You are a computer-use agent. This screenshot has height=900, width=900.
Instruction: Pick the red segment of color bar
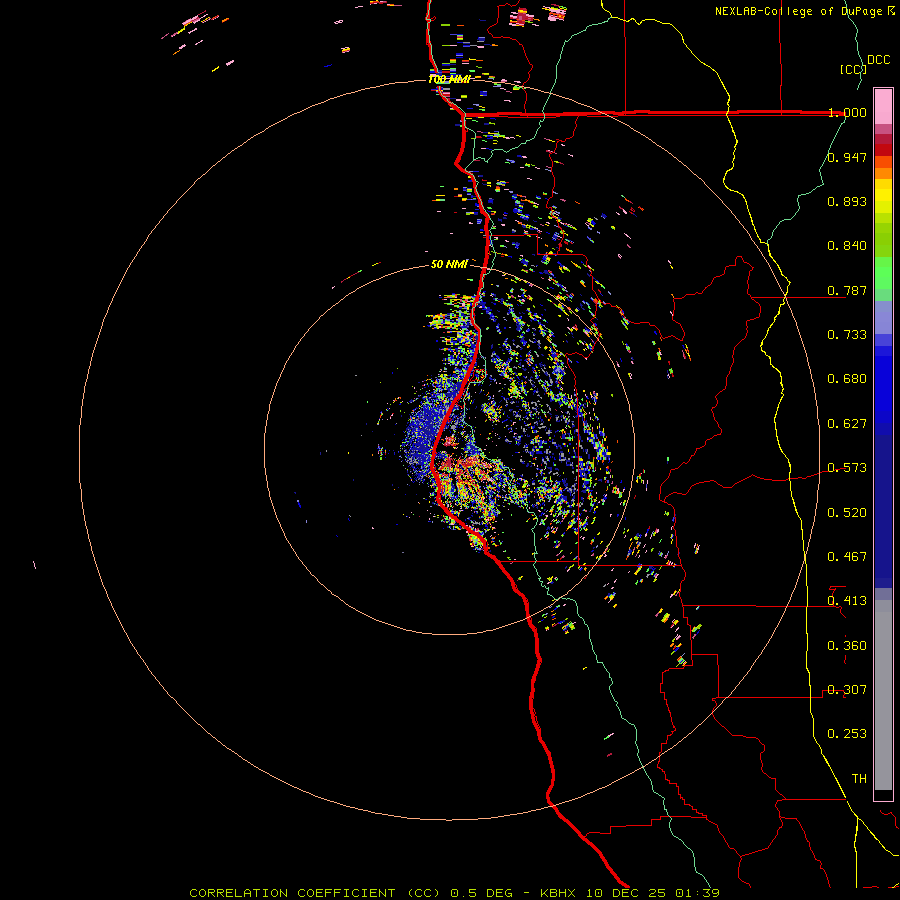click(883, 150)
